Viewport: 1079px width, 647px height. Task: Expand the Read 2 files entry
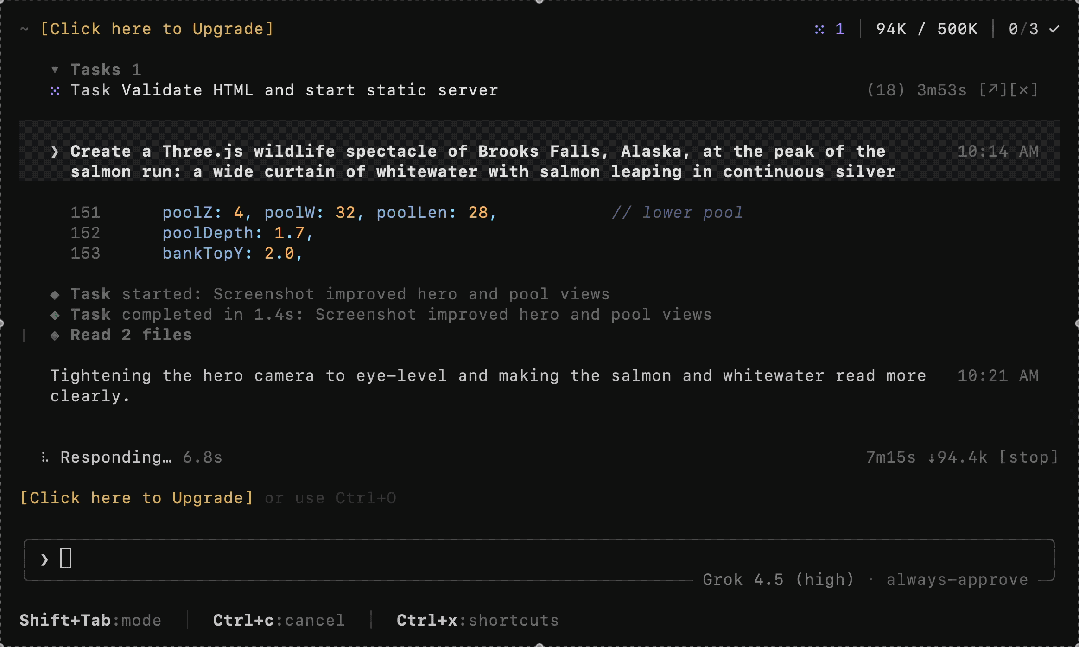click(131, 335)
